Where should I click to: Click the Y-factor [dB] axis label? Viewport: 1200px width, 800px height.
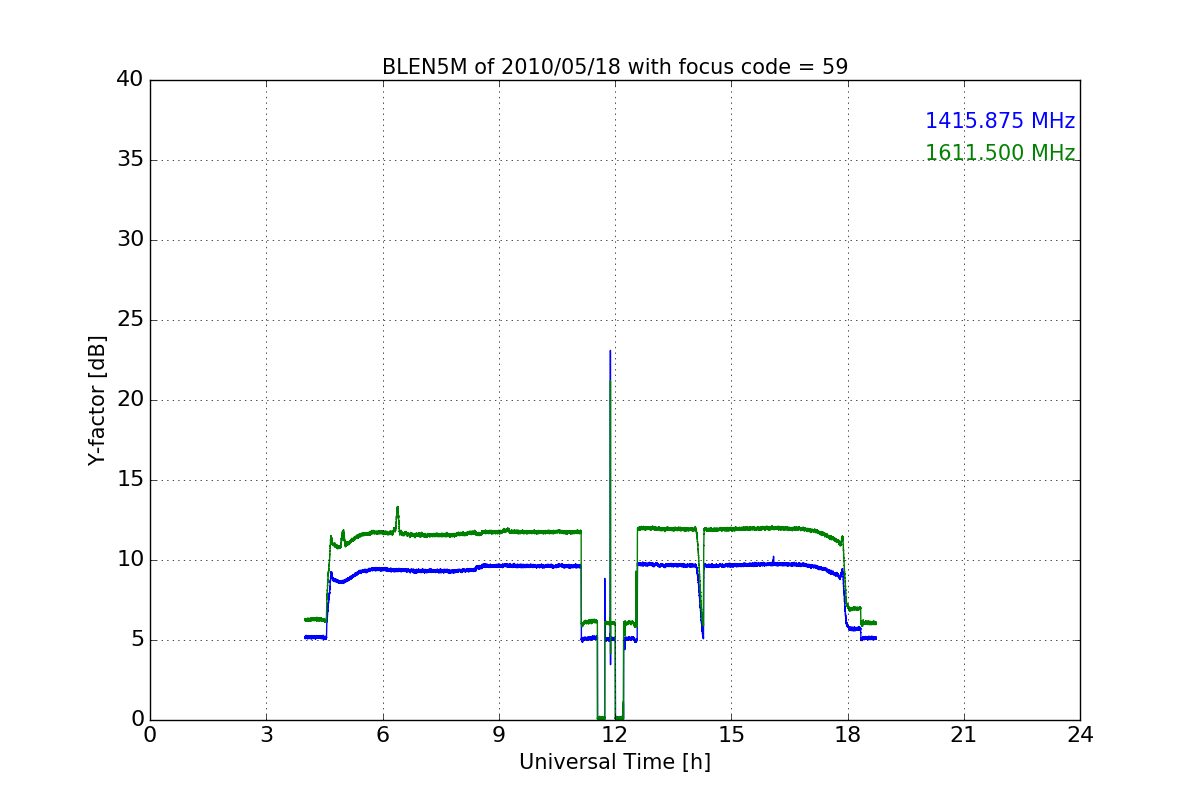[97, 400]
